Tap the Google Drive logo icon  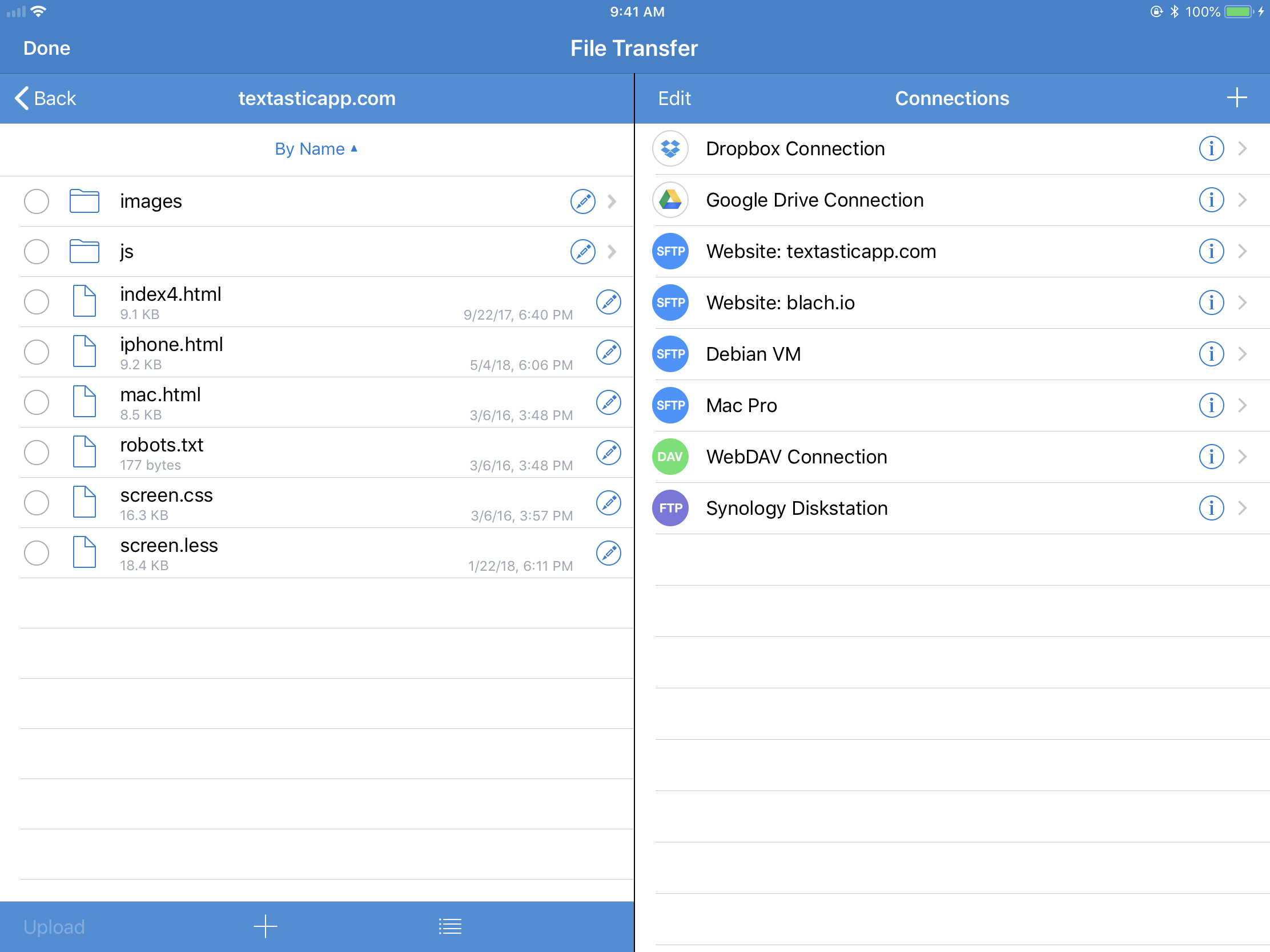pos(670,200)
